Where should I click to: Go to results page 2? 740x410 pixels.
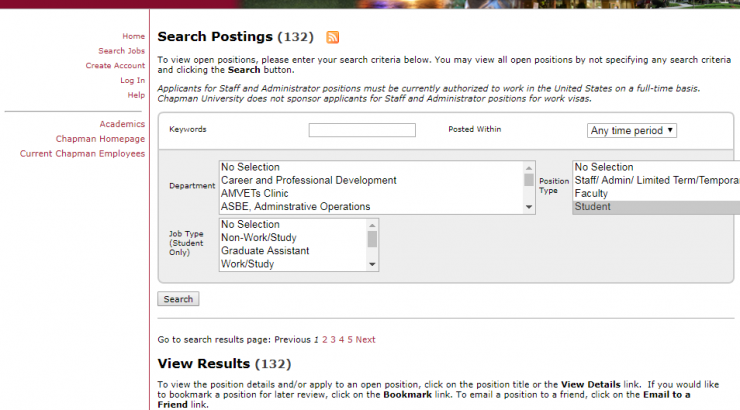324,340
